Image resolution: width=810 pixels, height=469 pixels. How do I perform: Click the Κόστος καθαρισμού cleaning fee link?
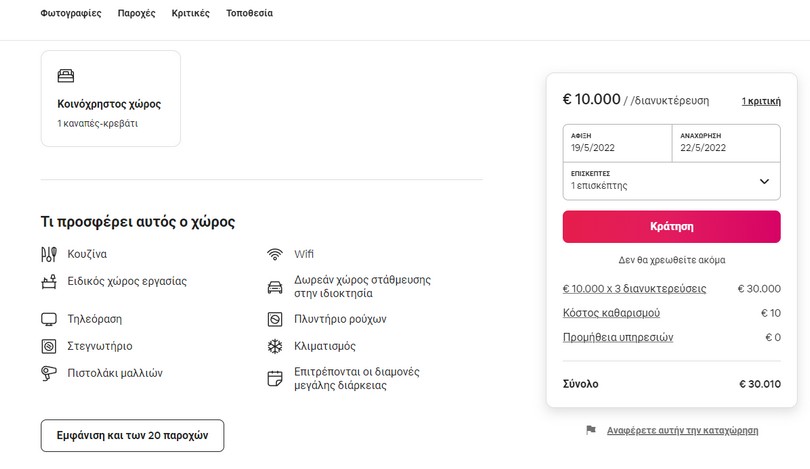pos(611,313)
